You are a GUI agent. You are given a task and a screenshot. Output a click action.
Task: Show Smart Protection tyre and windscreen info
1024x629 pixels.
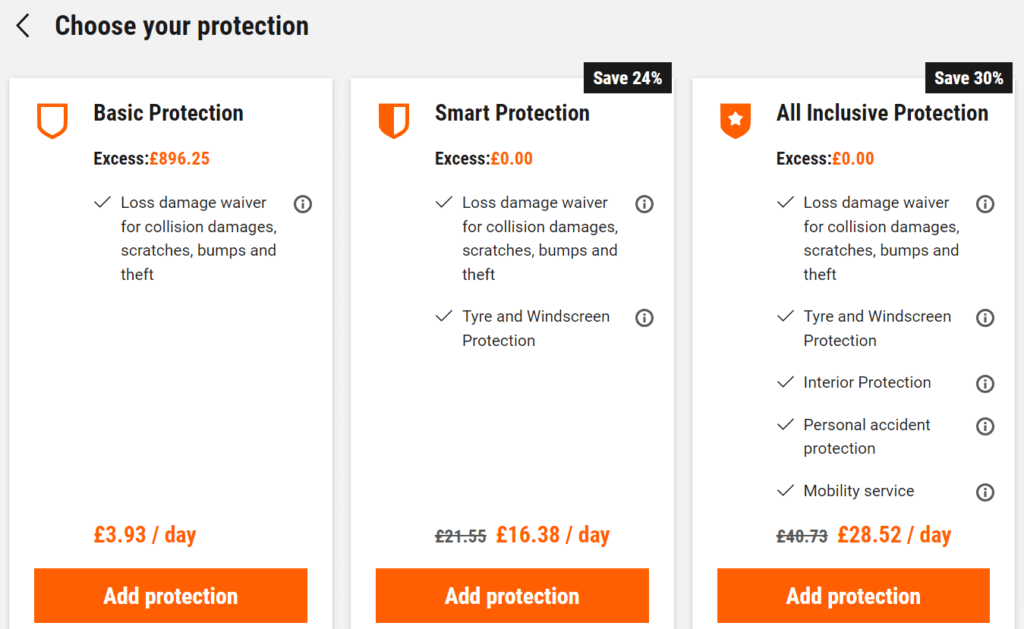point(644,317)
